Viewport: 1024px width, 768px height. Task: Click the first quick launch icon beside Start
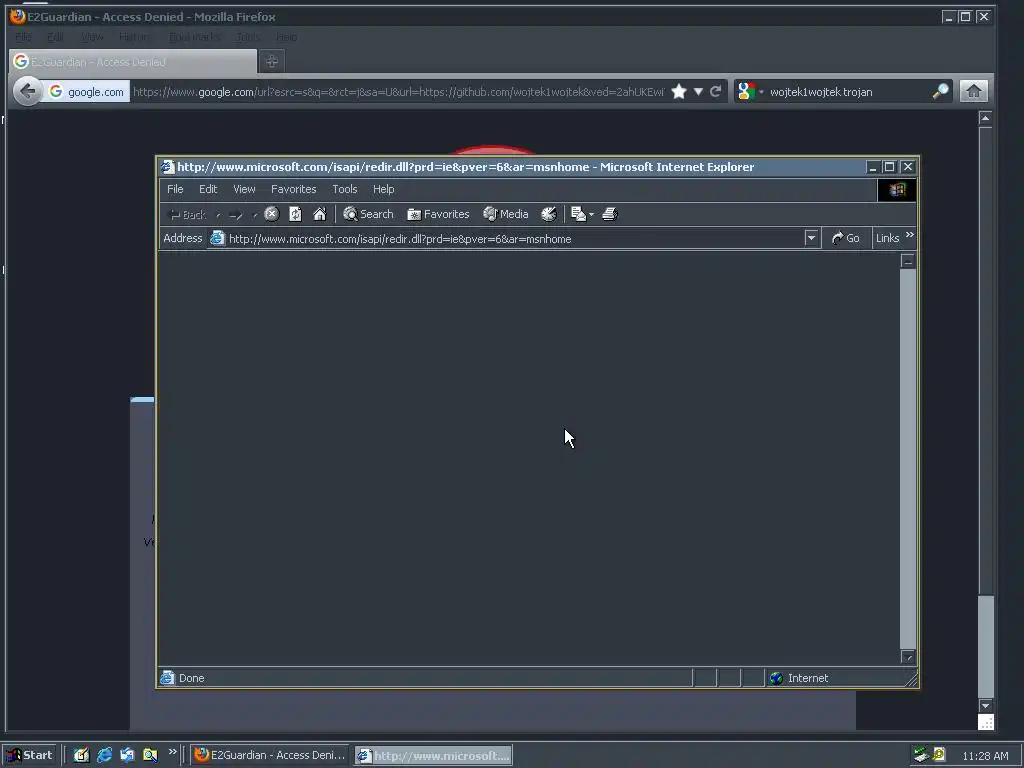[x=81, y=755]
